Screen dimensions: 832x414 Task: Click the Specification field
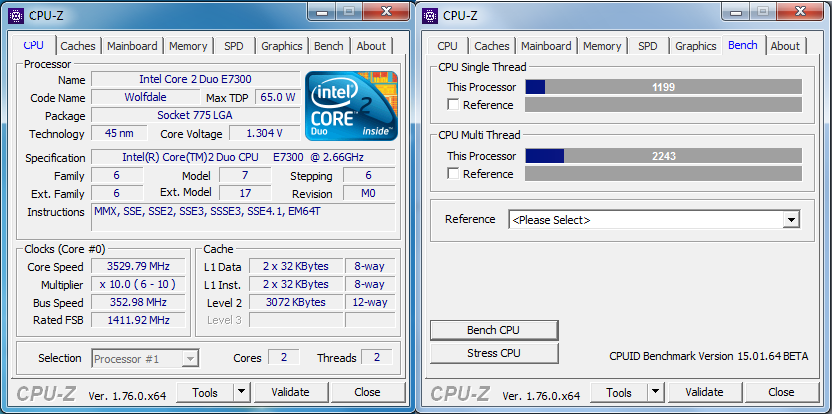(243, 157)
